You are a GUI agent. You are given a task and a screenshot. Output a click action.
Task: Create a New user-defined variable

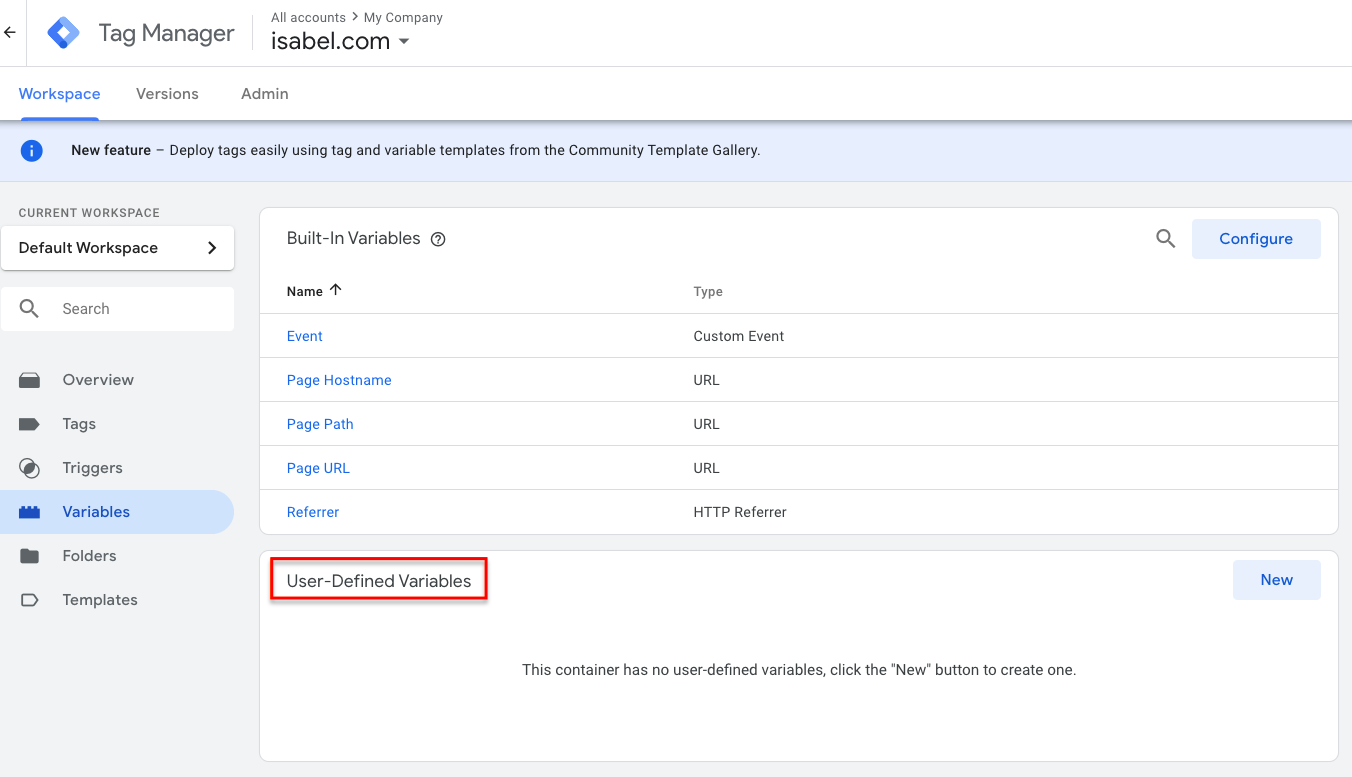click(1277, 580)
